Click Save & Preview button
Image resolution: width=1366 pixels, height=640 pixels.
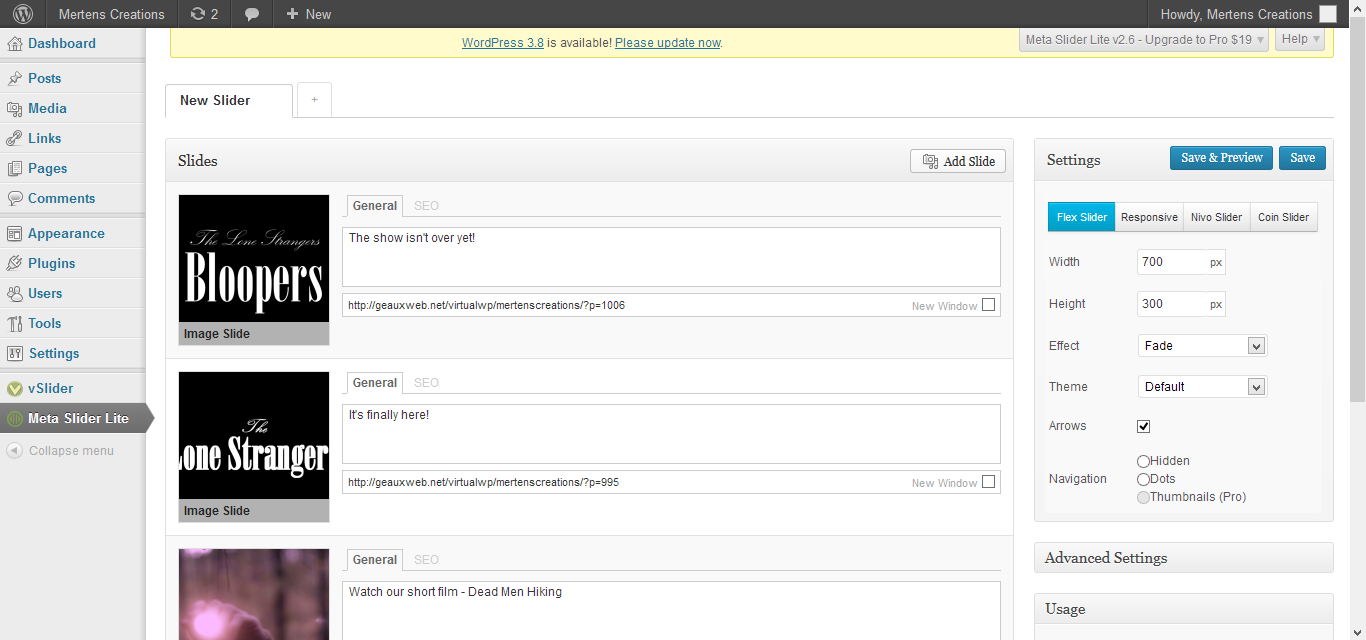pyautogui.click(x=1222, y=158)
